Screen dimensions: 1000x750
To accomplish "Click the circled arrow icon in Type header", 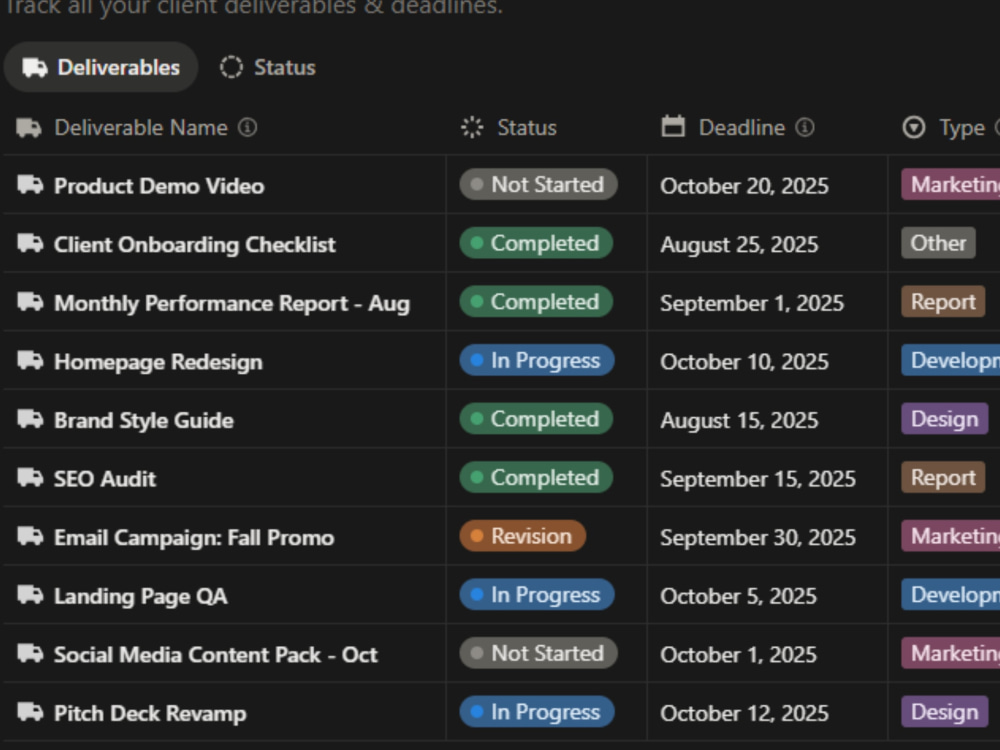I will (x=914, y=128).
